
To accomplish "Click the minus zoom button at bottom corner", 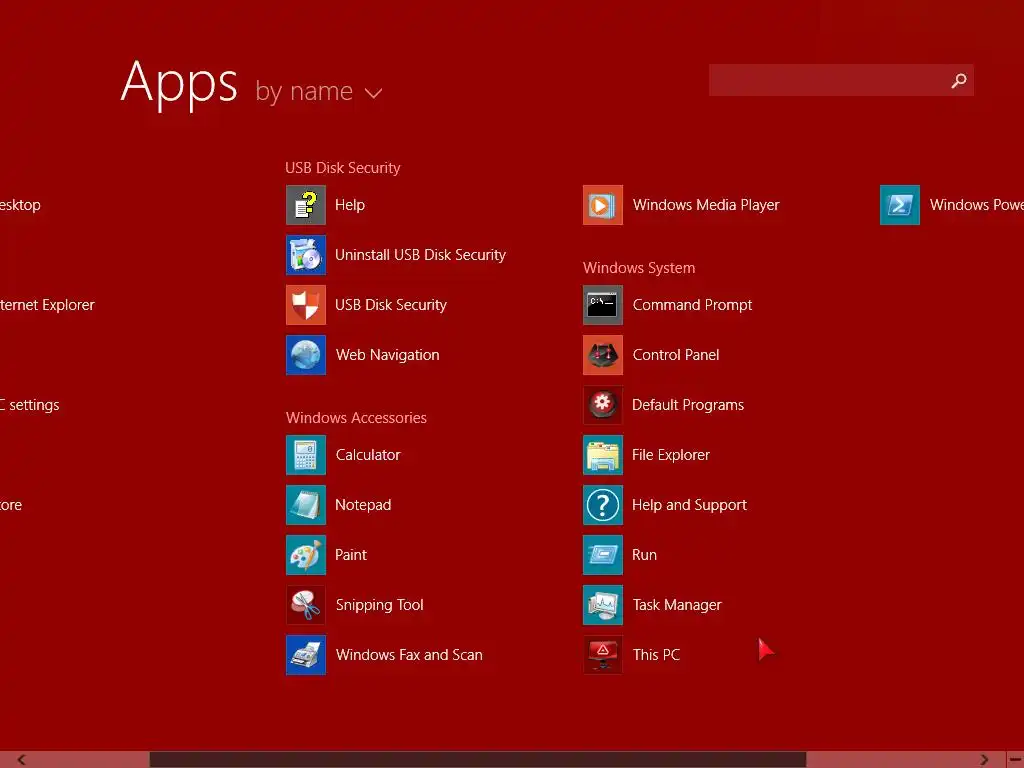I will tap(1015, 760).
